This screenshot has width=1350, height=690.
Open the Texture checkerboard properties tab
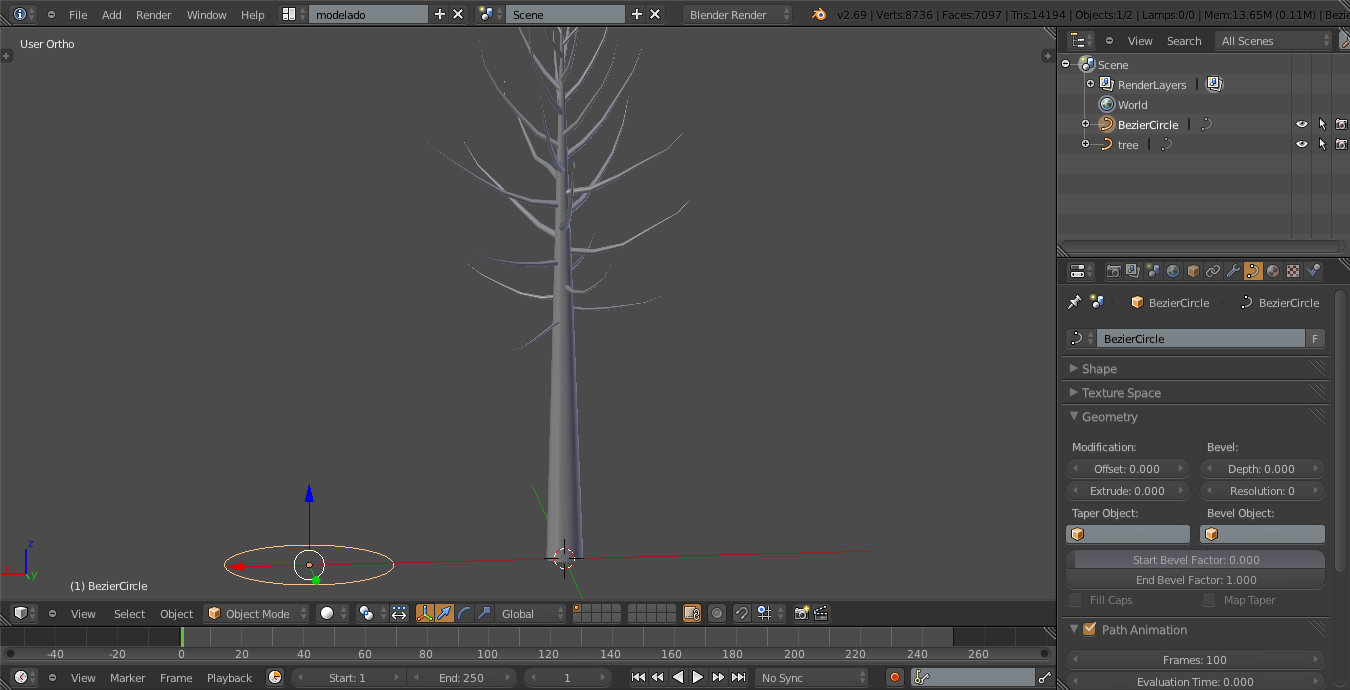(x=1293, y=271)
